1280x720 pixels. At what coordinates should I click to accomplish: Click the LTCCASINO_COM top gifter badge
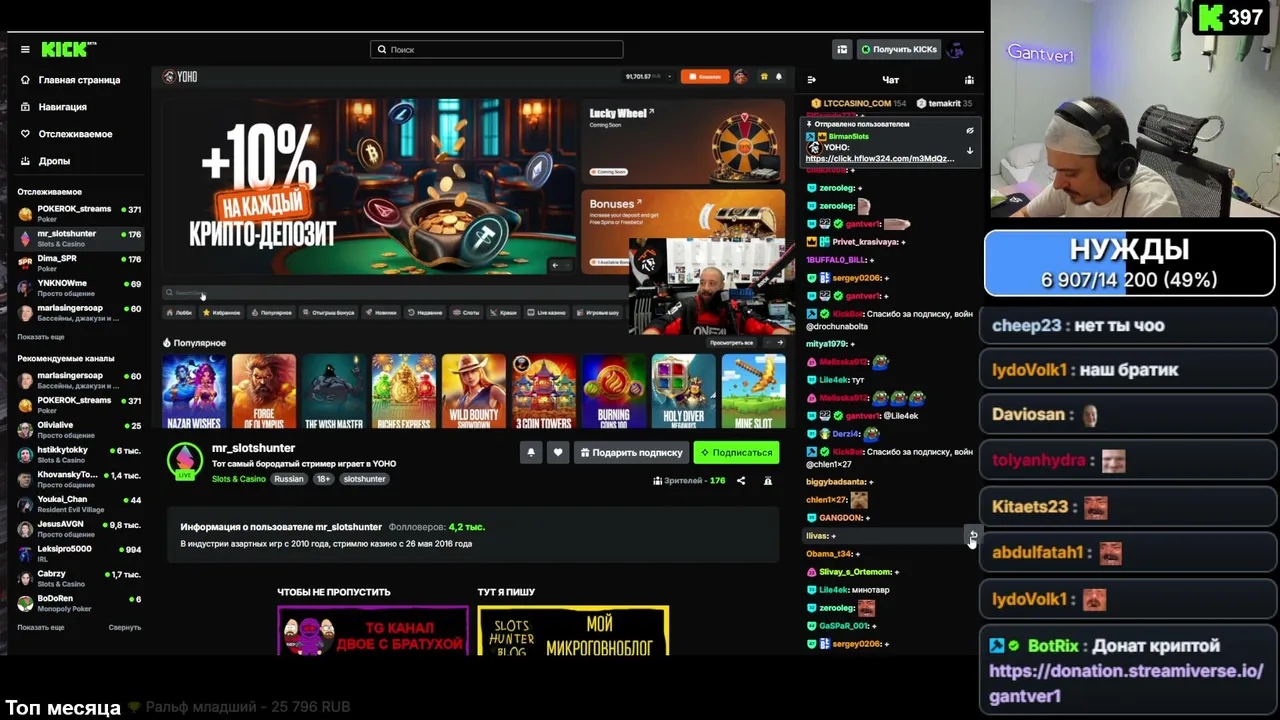pos(858,103)
